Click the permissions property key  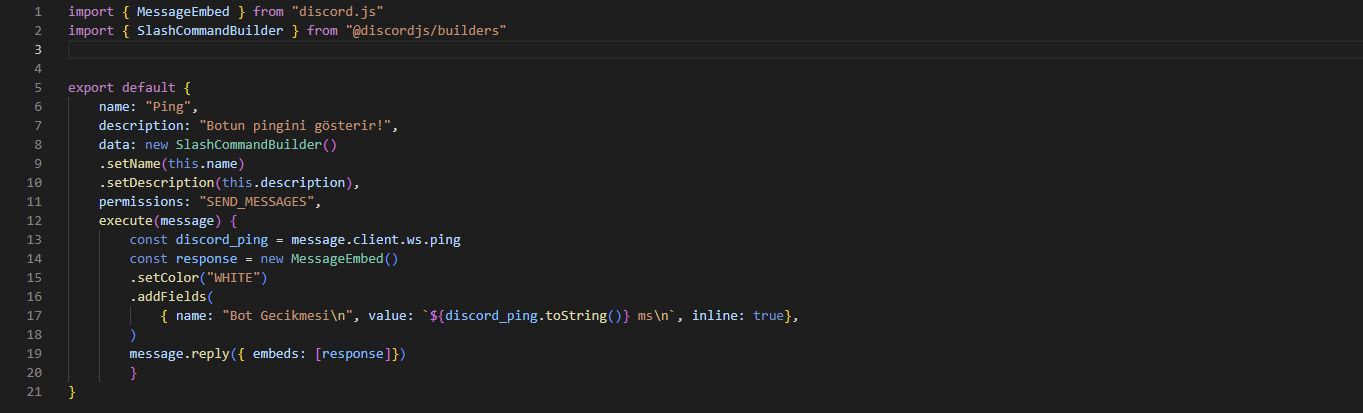click(141, 202)
